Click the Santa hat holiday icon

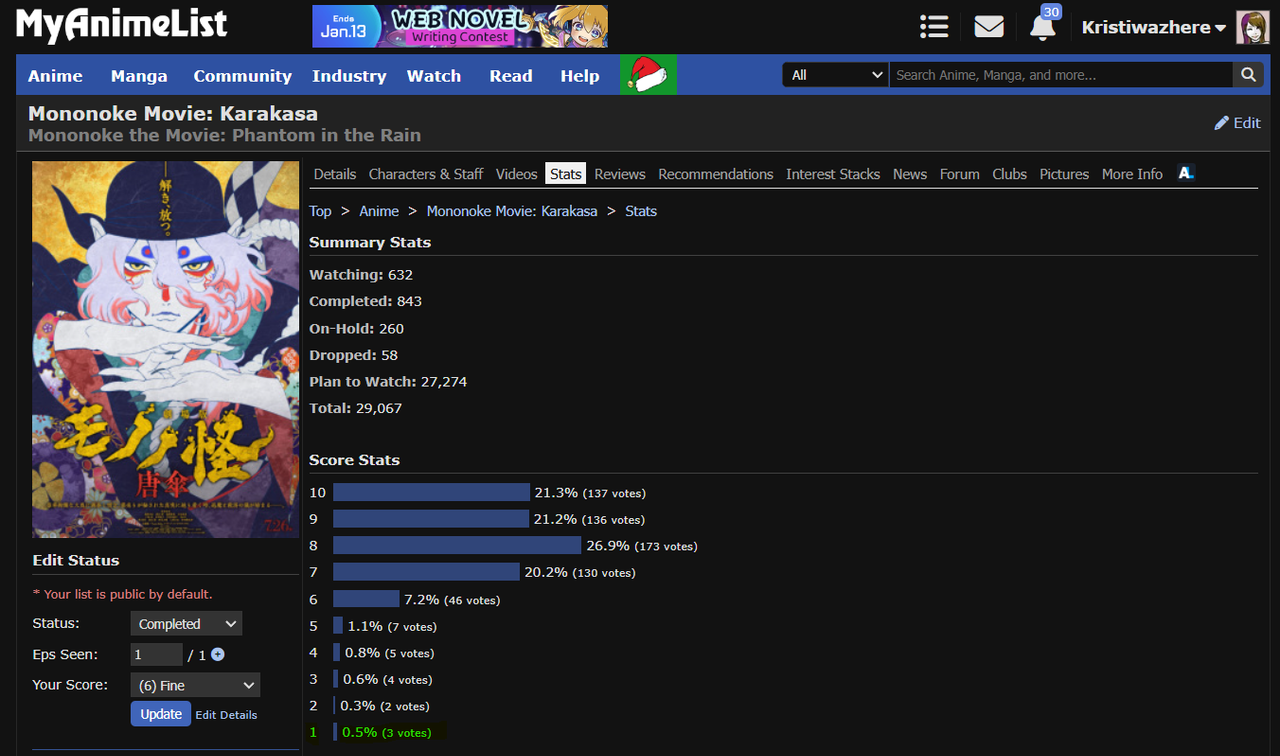pos(648,75)
